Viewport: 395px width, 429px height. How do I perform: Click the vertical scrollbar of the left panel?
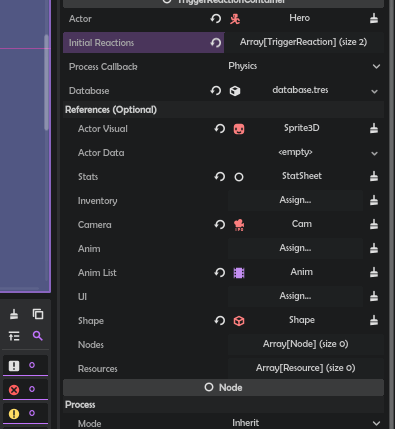(46, 82)
